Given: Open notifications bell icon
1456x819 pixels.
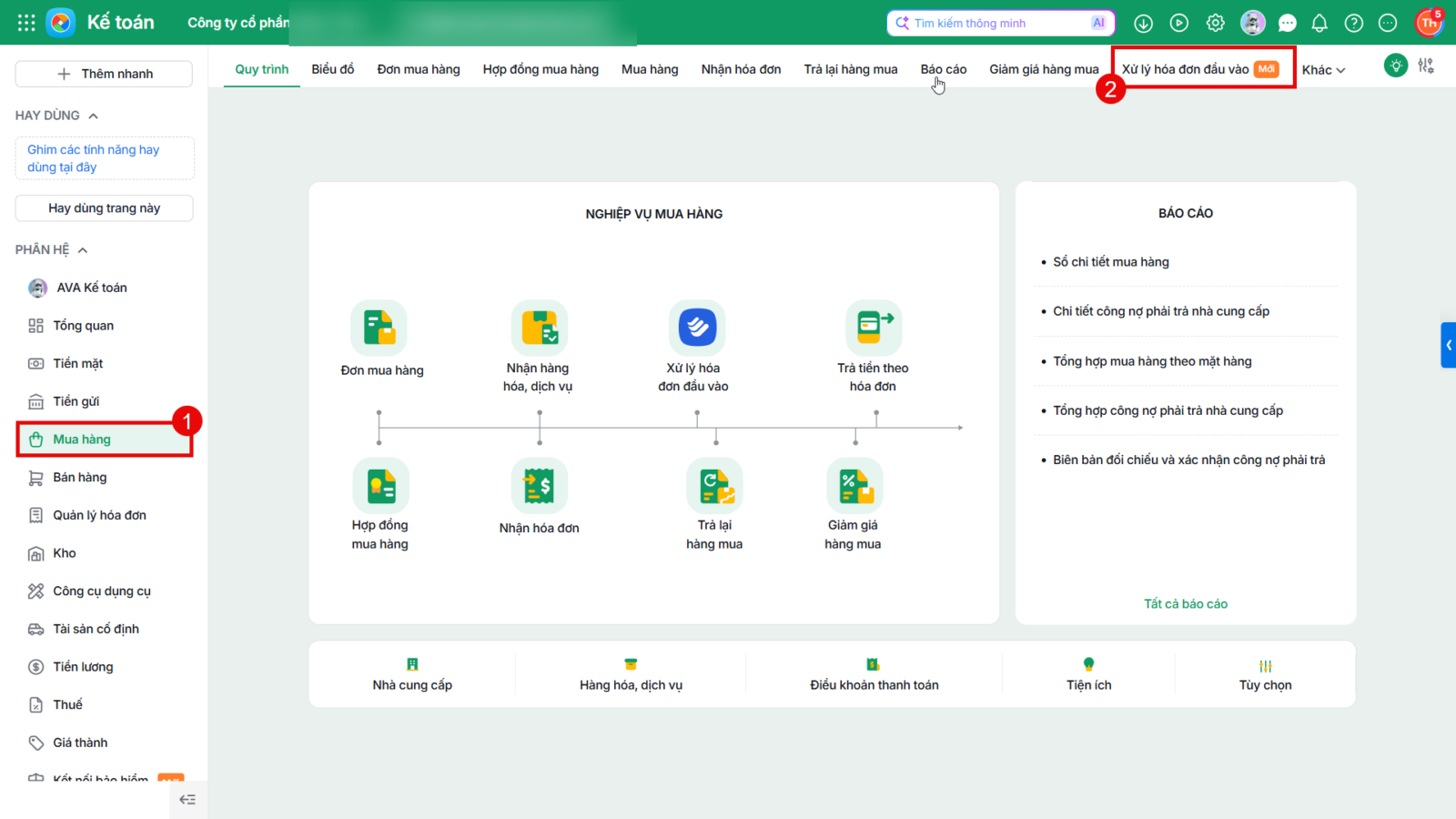Looking at the screenshot, I should point(1319,23).
